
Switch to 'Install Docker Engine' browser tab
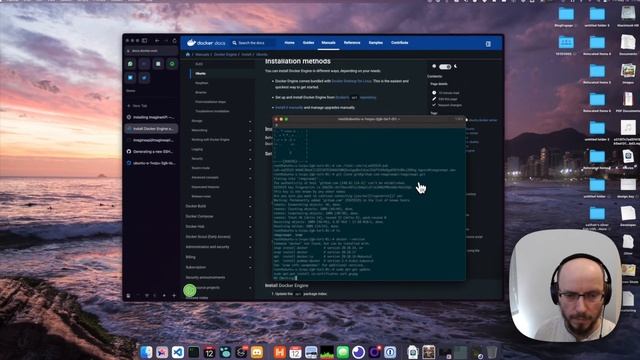coord(151,129)
